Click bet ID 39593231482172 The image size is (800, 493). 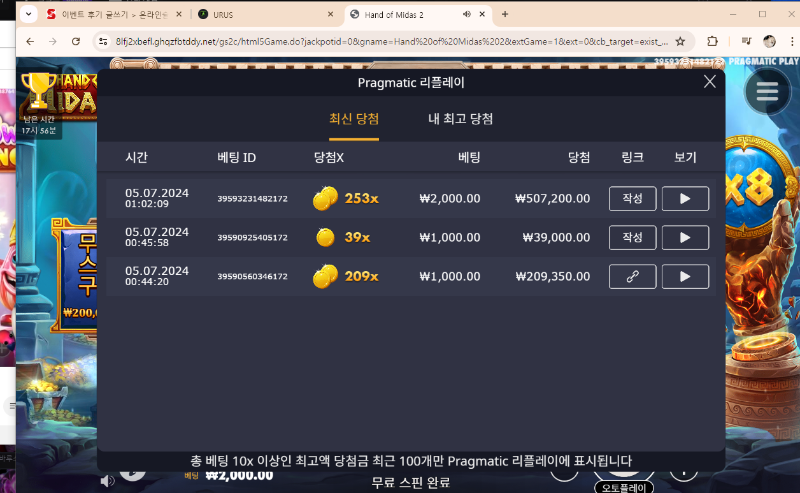coord(252,199)
